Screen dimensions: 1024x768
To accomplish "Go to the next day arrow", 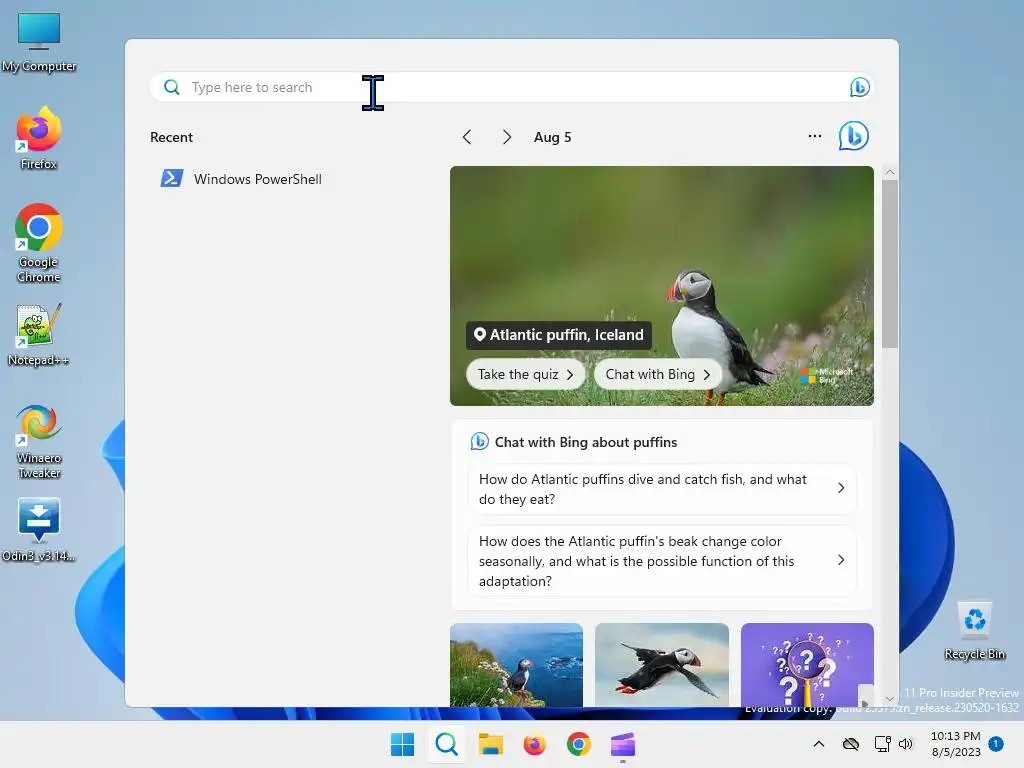I will point(507,137).
